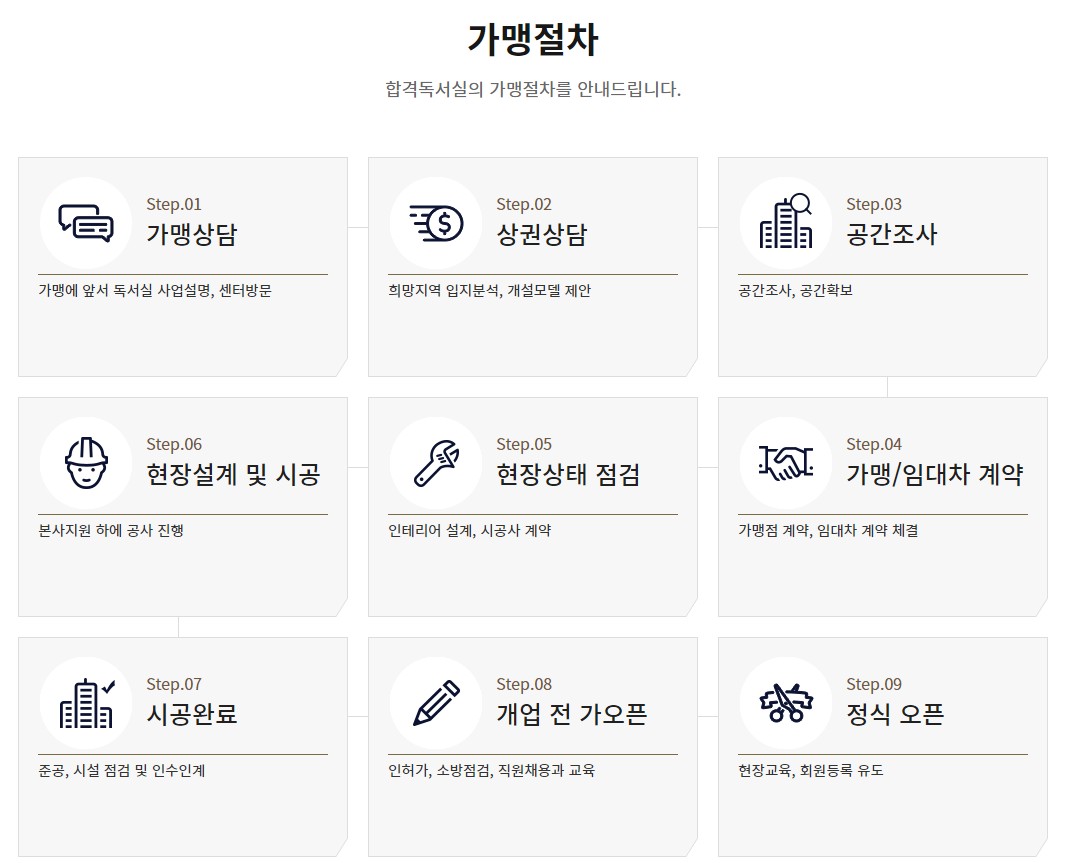This screenshot has width=1079, height=863.
Task: Click the 가맹절차 page title
Action: click(x=533, y=40)
